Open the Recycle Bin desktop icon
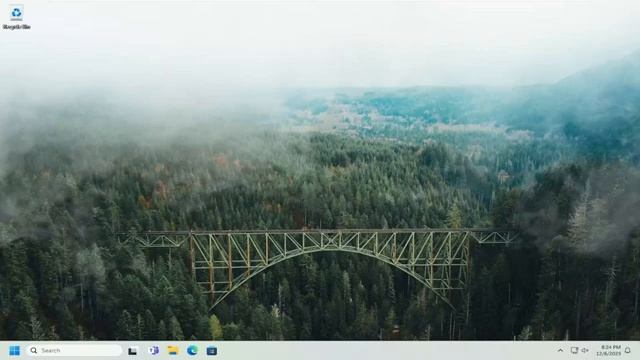Viewport: 640px width, 360px height. tap(16, 18)
